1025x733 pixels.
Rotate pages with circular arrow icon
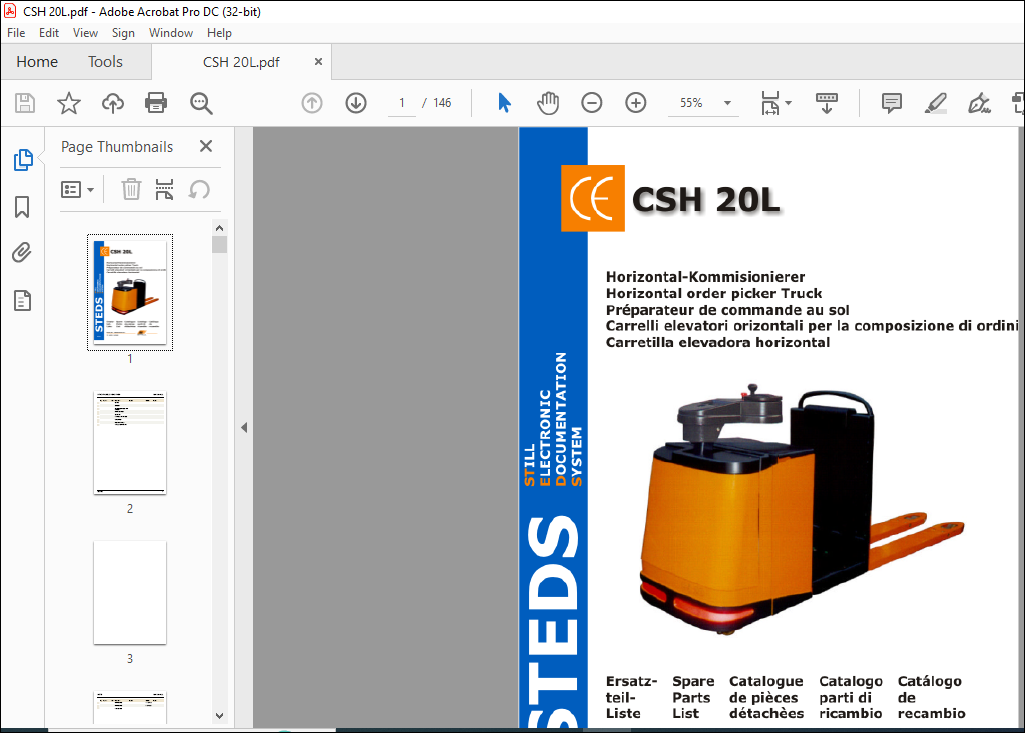coord(199,190)
